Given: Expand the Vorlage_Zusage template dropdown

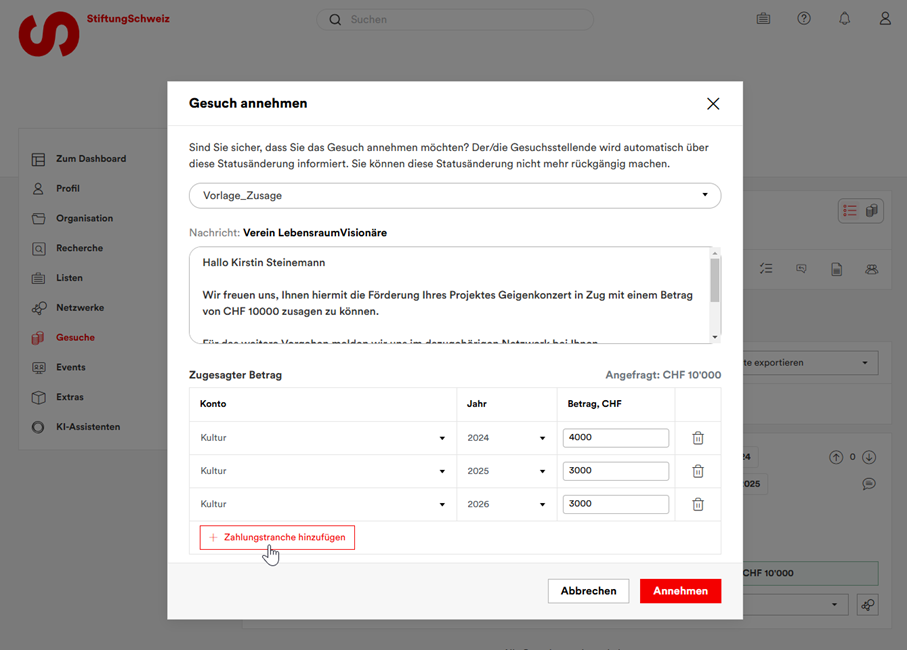Looking at the screenshot, I should click(455, 196).
